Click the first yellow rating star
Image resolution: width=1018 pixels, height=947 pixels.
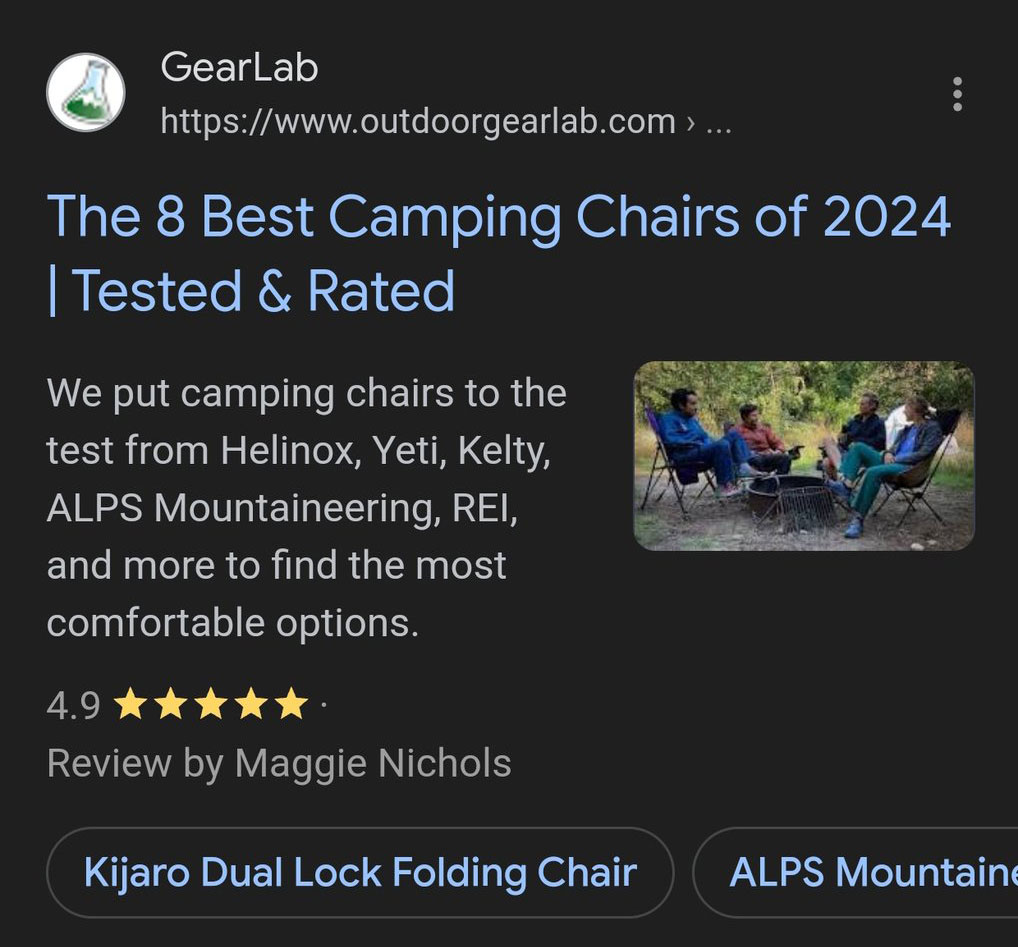[130, 705]
